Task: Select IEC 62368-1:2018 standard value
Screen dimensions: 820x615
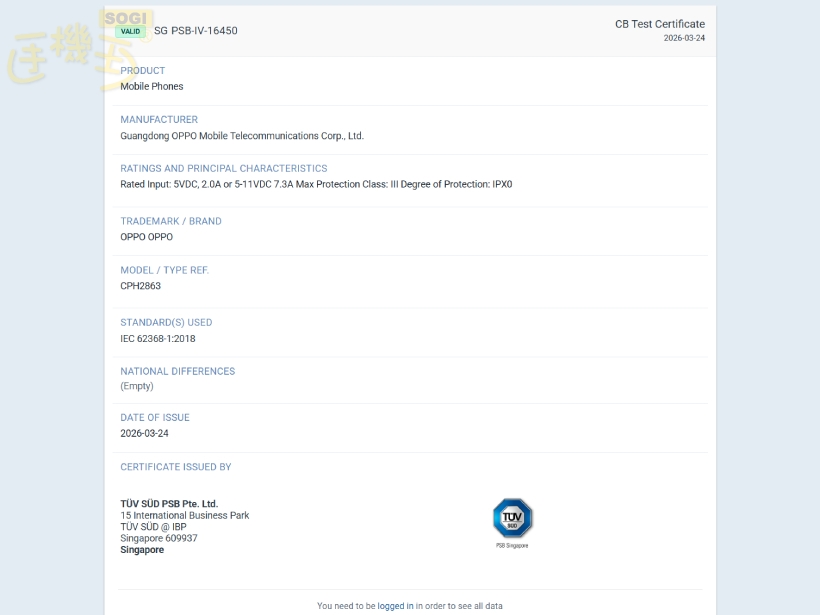Action: 158,339
